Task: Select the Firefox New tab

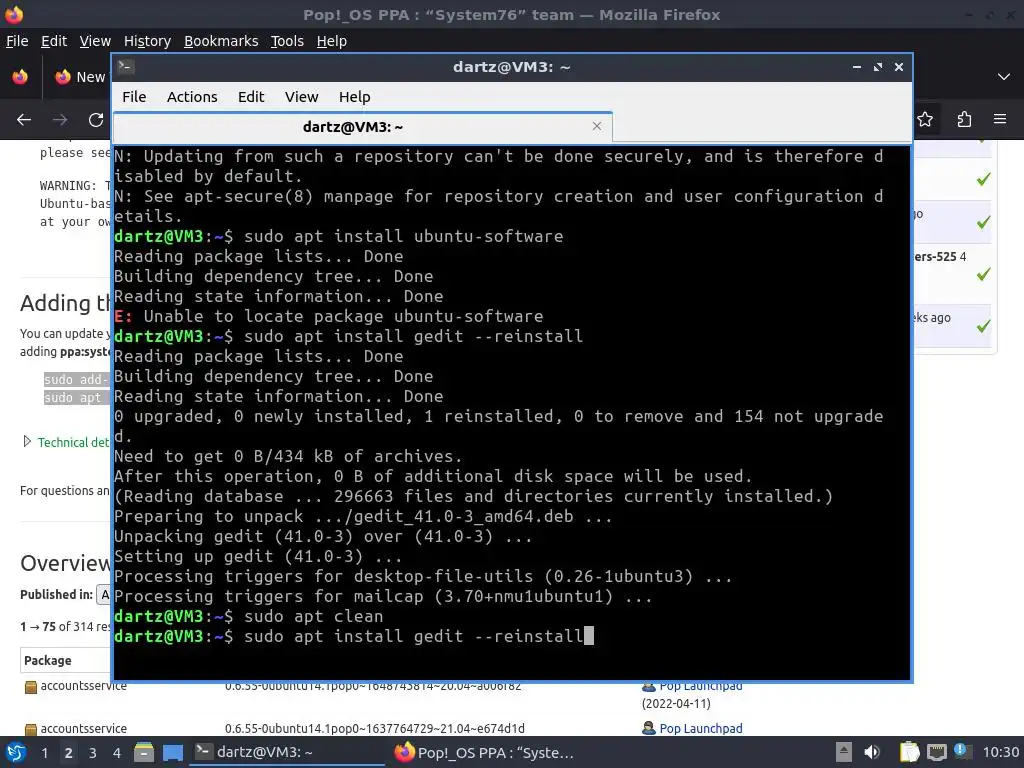Action: [80, 76]
